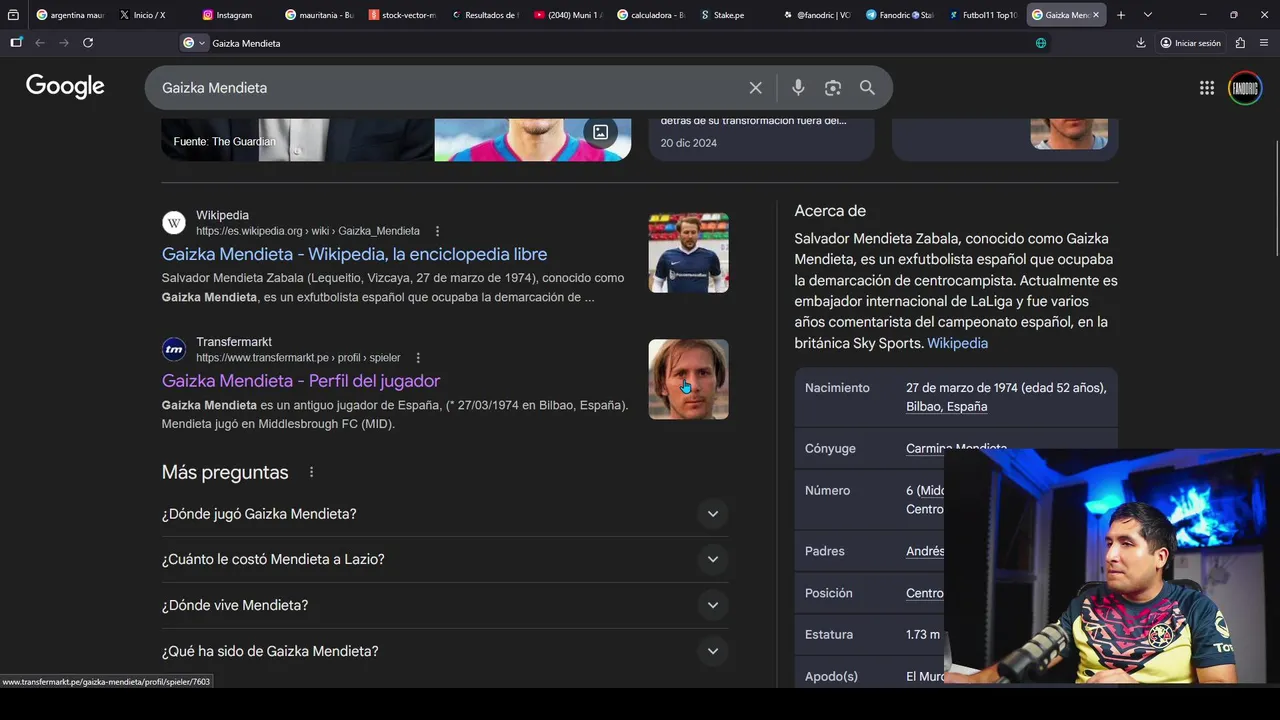1280x720 pixels.
Task: Click the 'Posición' label in info panel
Action: coord(829,593)
